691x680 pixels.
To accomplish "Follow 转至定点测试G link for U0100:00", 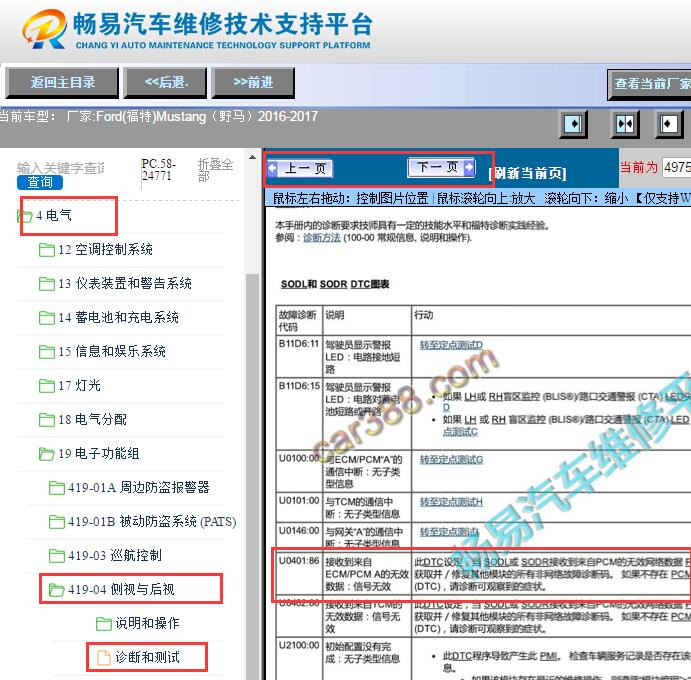I will coord(451,460).
